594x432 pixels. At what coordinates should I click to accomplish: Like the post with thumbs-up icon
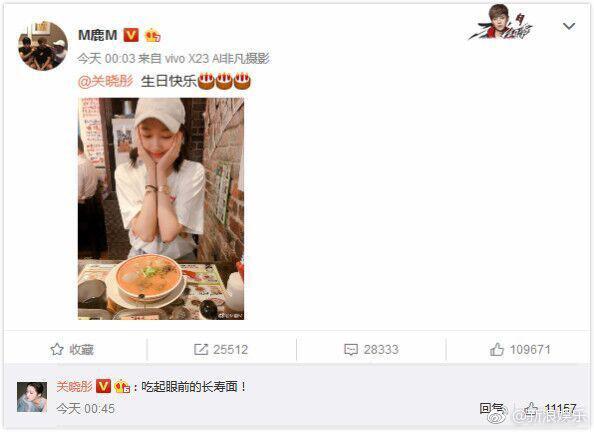click(x=497, y=349)
